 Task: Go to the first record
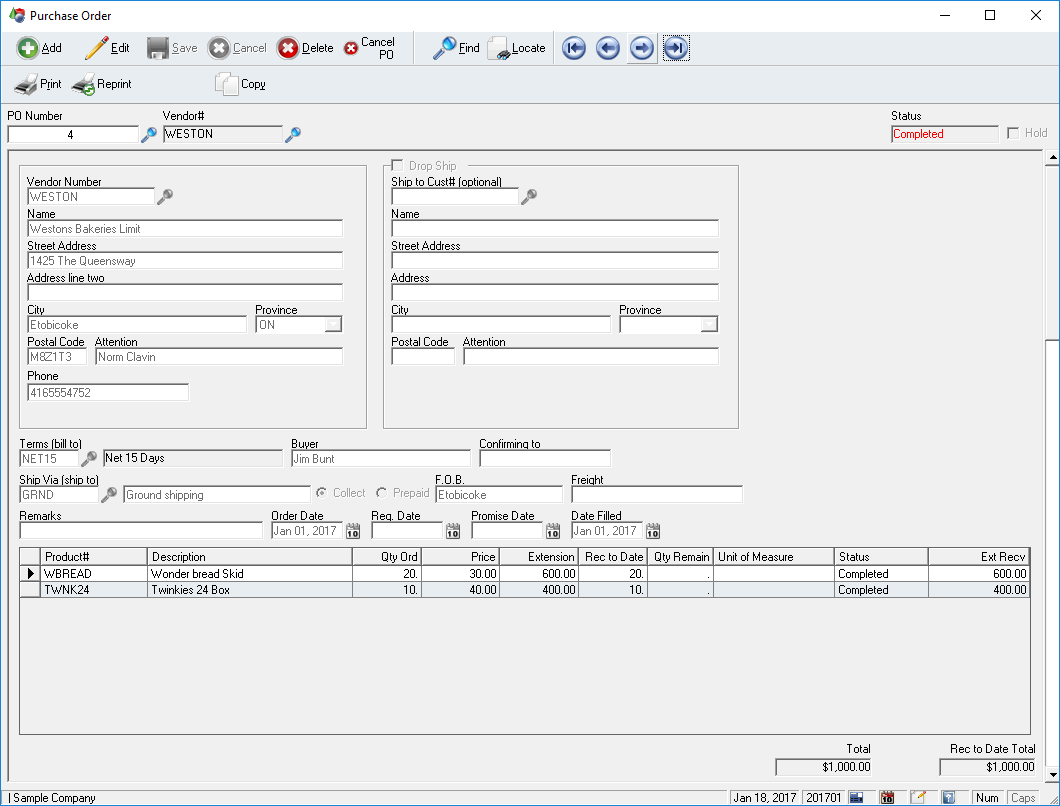tap(574, 48)
